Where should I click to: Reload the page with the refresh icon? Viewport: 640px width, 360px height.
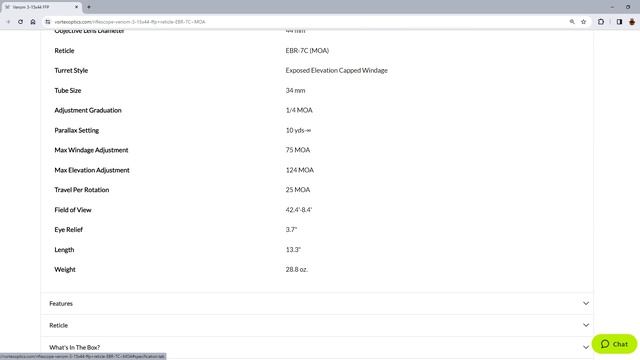[x=20, y=22]
